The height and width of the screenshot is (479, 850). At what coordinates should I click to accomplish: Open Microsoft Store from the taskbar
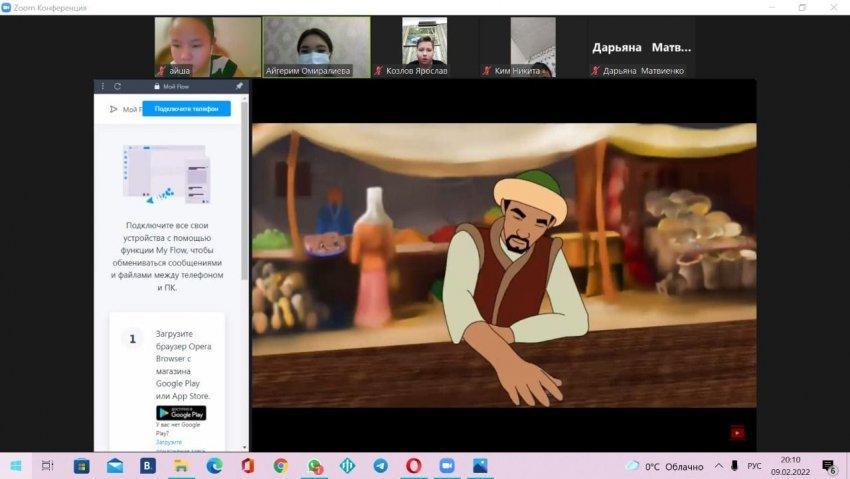[x=81, y=466]
